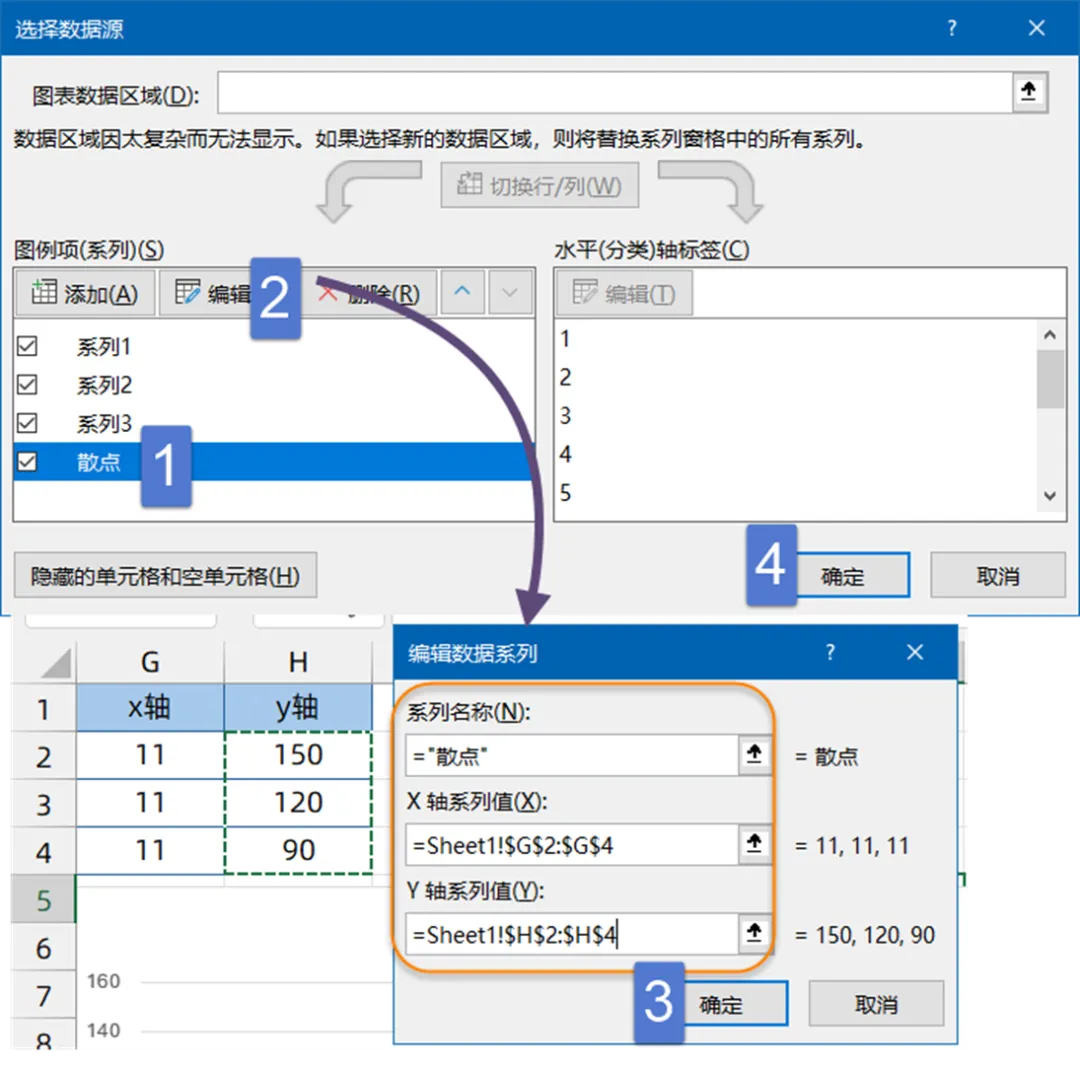1080x1068 pixels.
Task: Close the 编辑数据系列 dialog
Action: tap(915, 651)
